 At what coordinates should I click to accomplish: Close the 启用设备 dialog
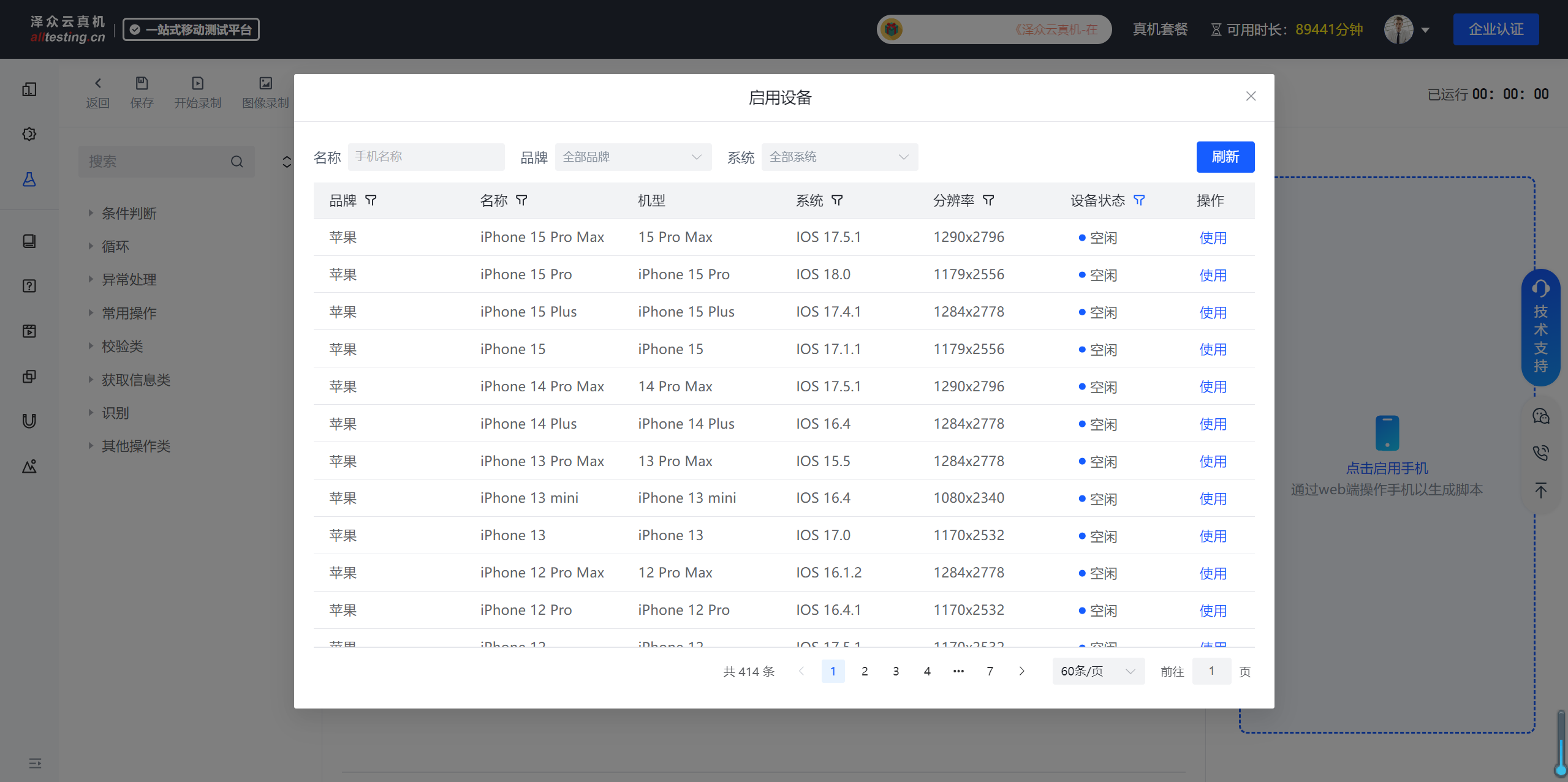pyautogui.click(x=1251, y=96)
